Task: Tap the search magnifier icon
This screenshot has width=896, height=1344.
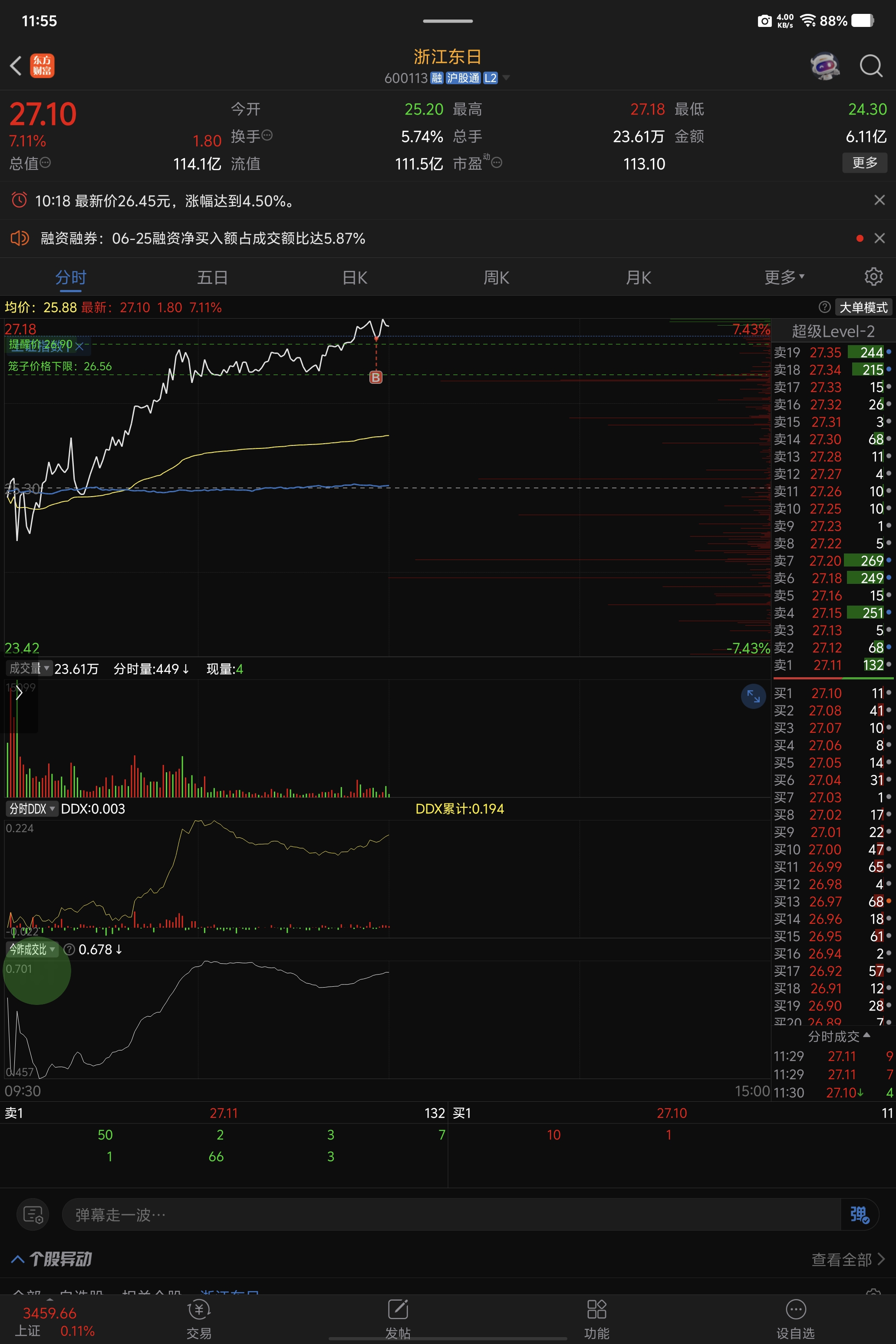Action: (x=871, y=66)
